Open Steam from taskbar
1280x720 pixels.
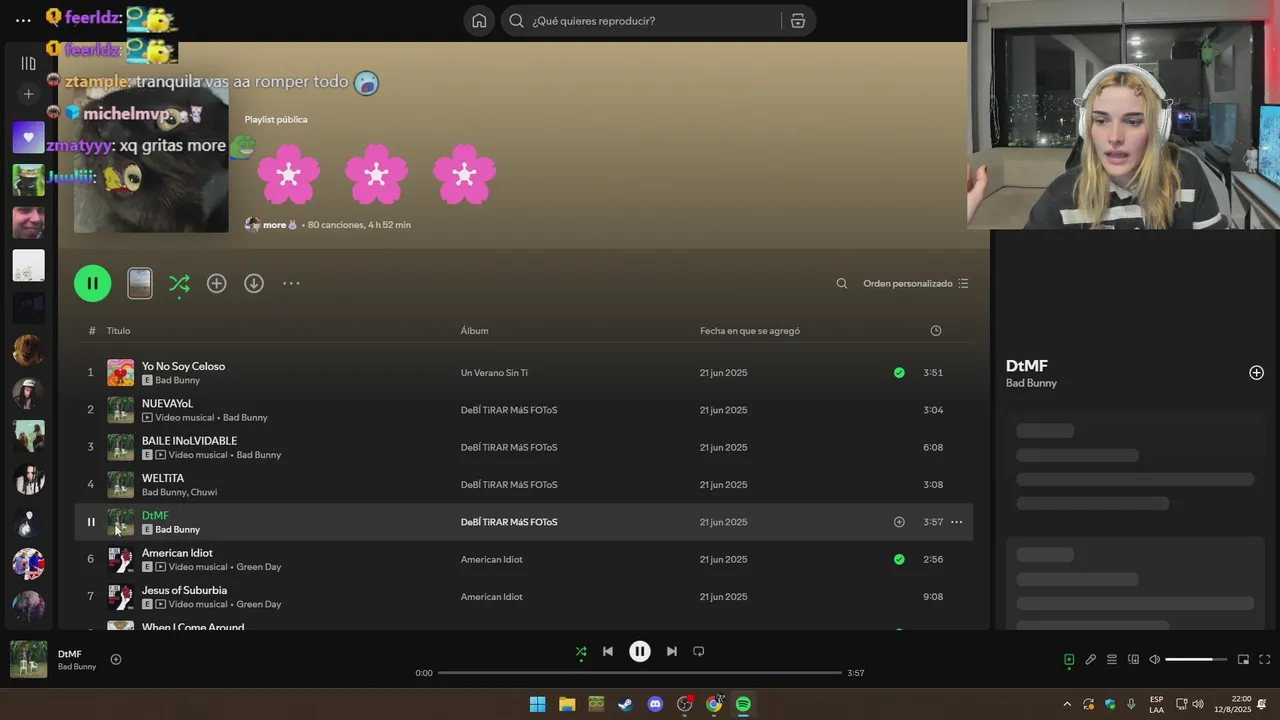tap(625, 704)
